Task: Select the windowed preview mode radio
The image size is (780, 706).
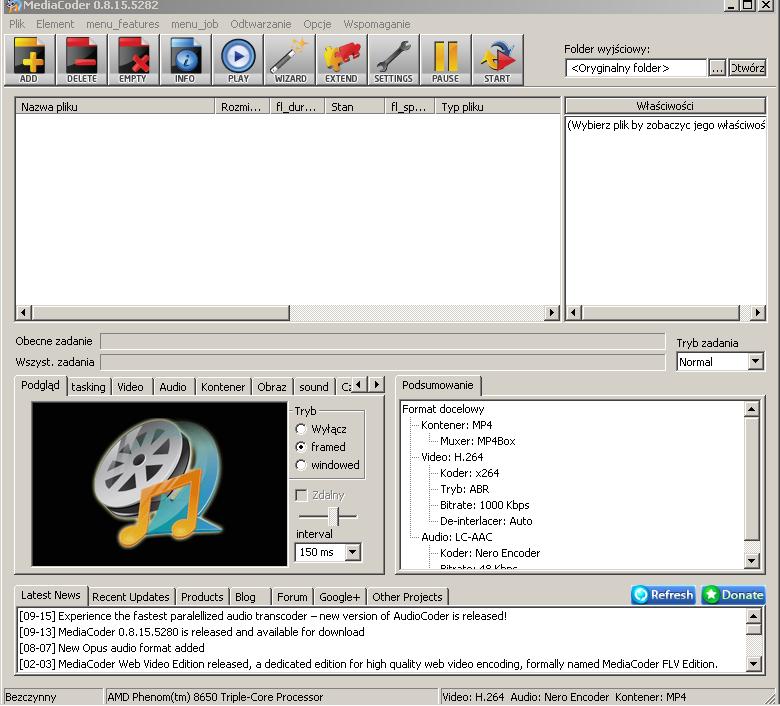Action: pos(300,465)
